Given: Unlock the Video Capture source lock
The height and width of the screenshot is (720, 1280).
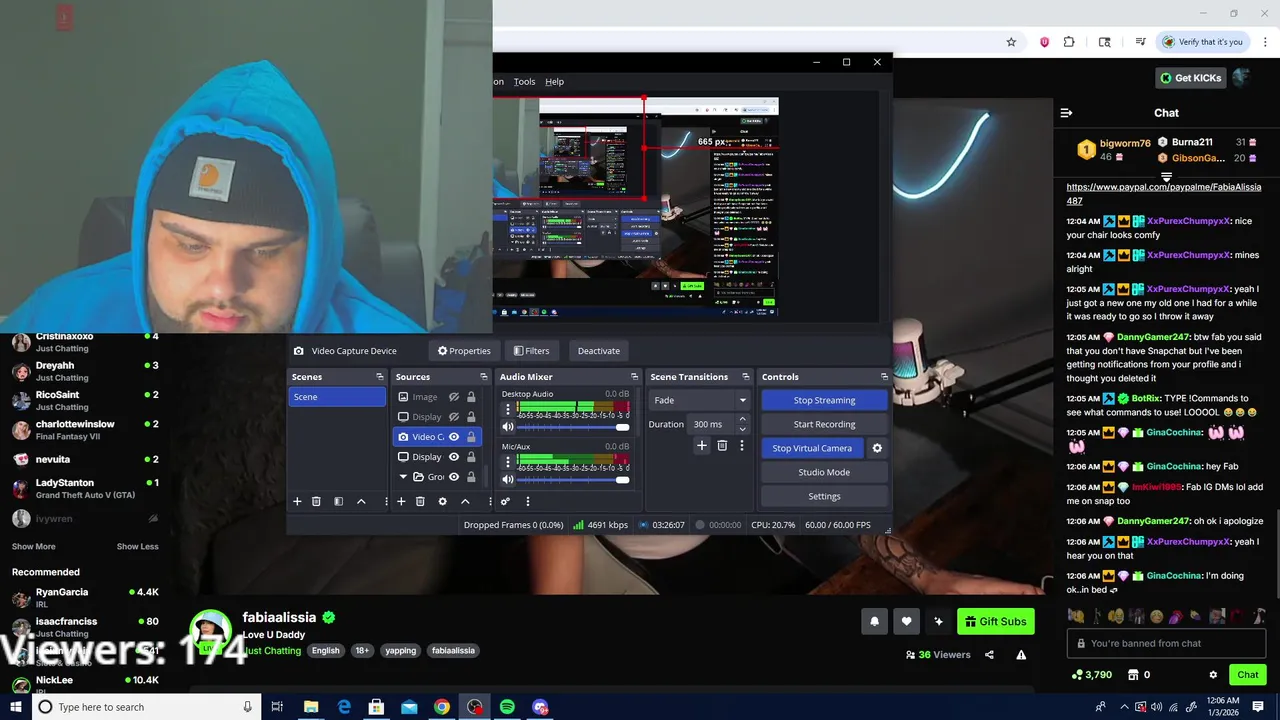Looking at the screenshot, I should [471, 437].
